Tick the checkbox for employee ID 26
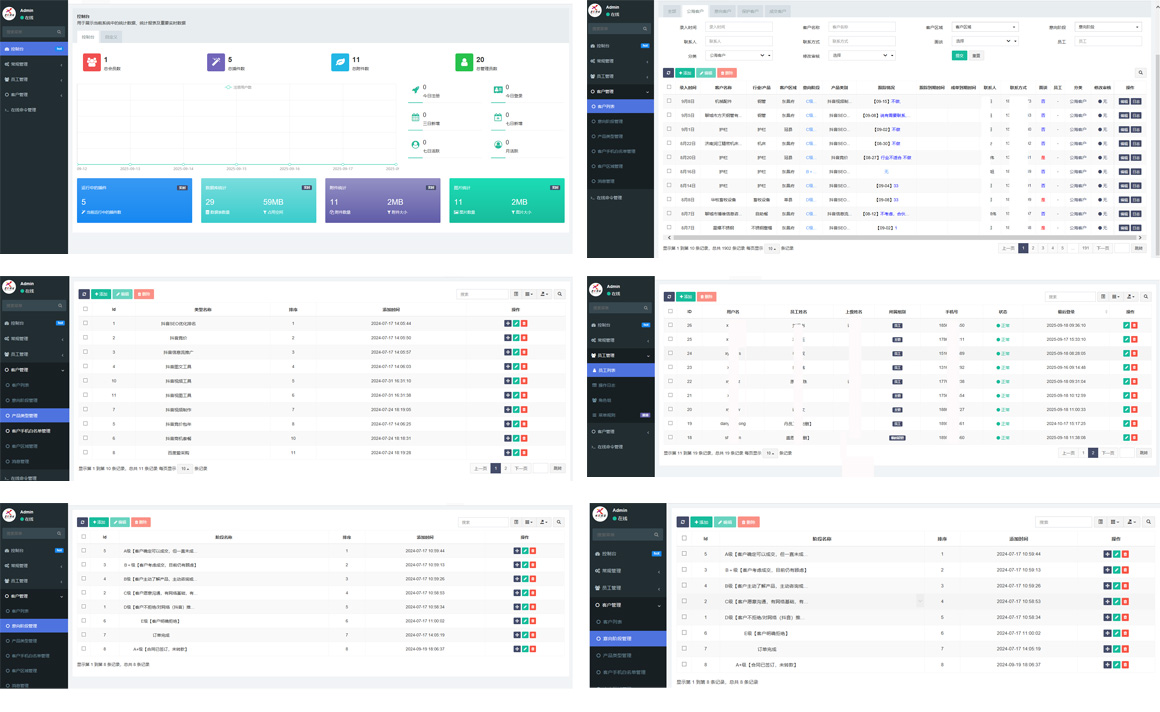 (671, 325)
